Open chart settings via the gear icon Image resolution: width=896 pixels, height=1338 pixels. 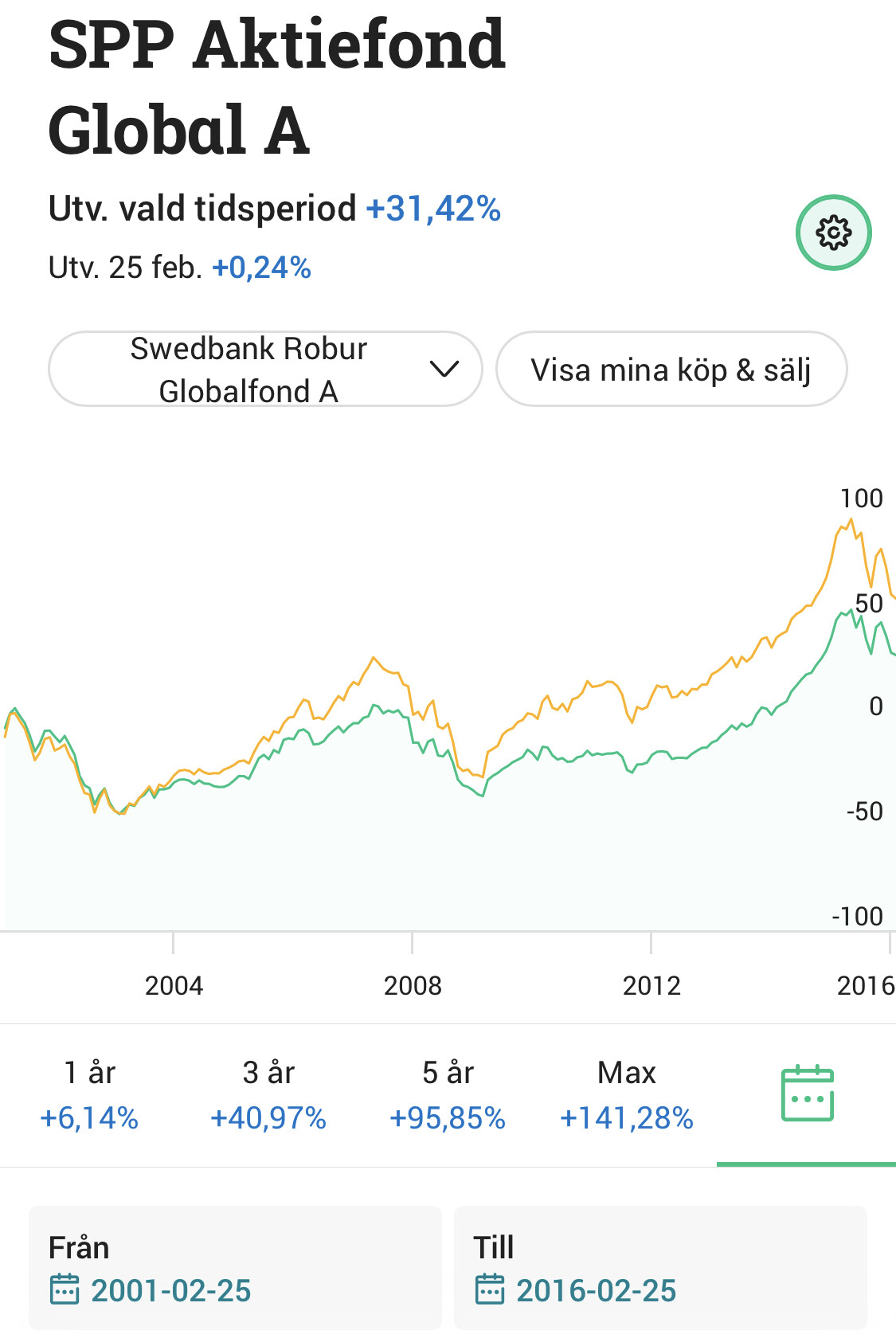tap(833, 233)
